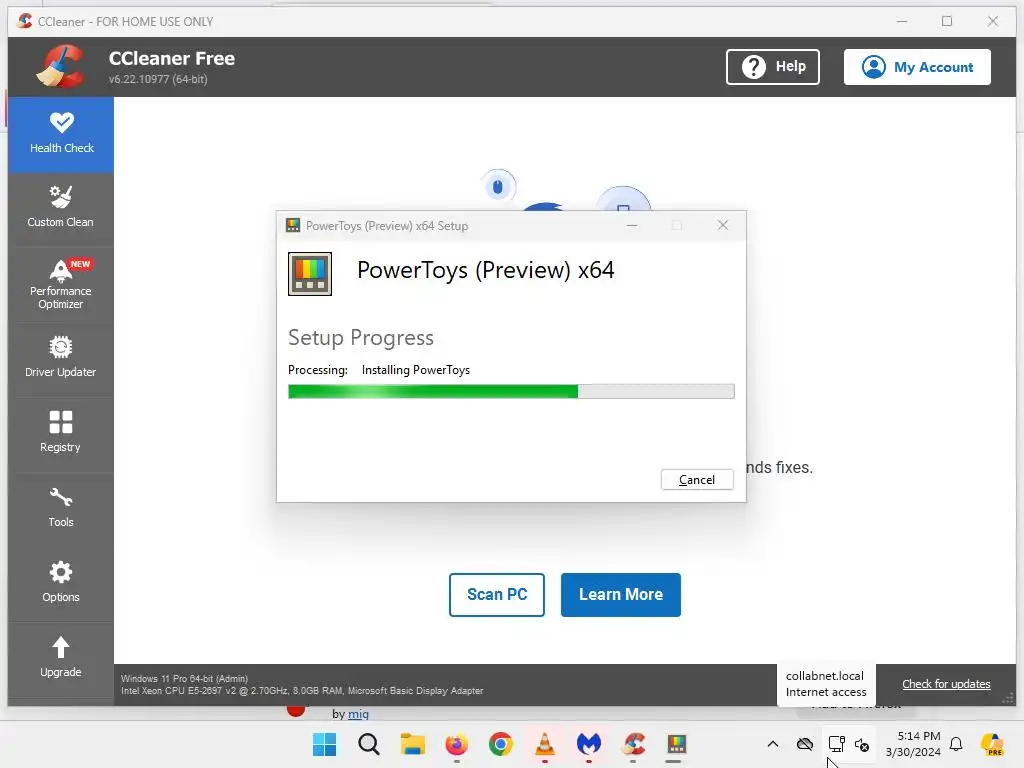The image size is (1024, 768).
Task: Open VLC media player from taskbar
Action: coord(545,744)
